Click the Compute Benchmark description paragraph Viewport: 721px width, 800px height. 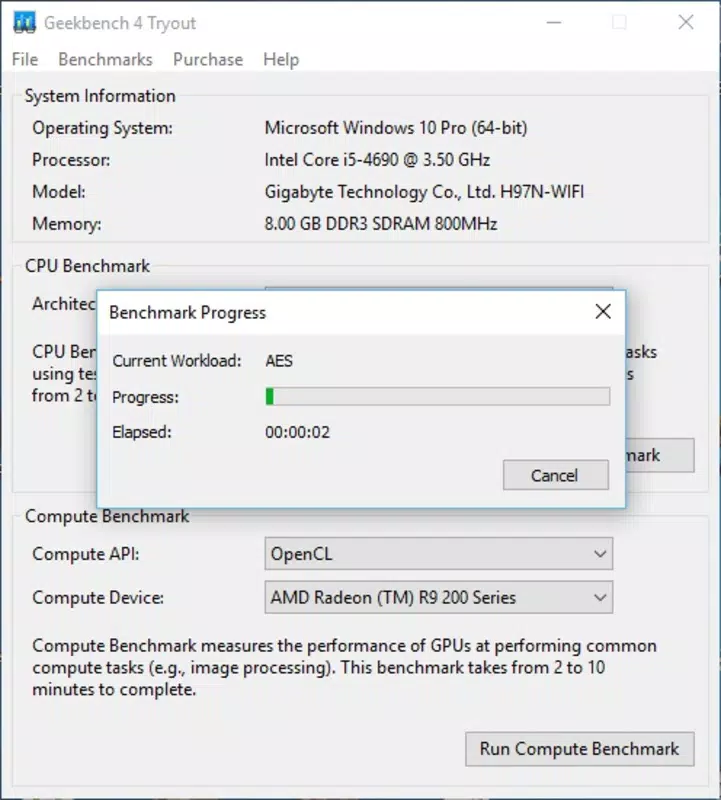coord(344,668)
